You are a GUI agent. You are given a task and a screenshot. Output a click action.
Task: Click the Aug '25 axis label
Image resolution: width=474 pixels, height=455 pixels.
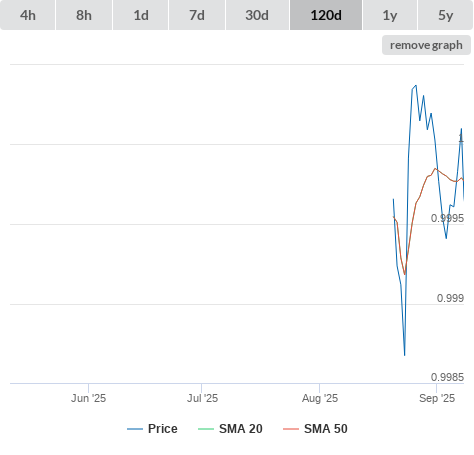[x=320, y=398]
